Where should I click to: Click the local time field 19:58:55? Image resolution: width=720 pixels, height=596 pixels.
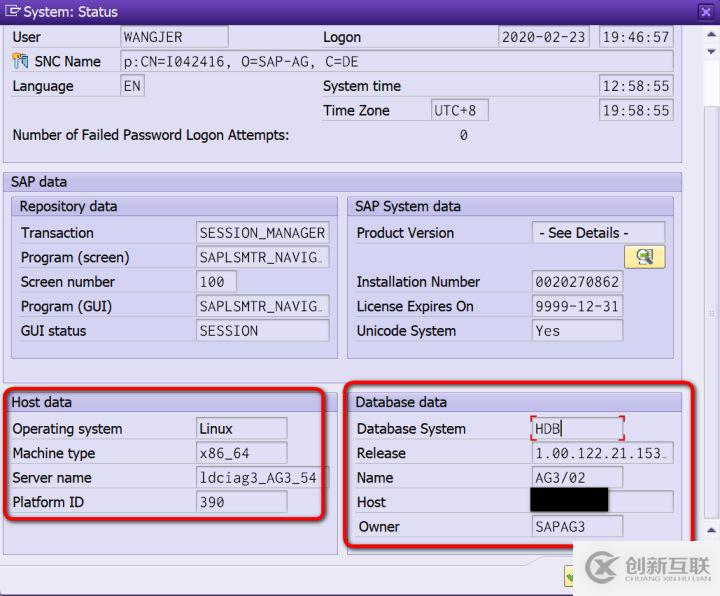tap(636, 110)
